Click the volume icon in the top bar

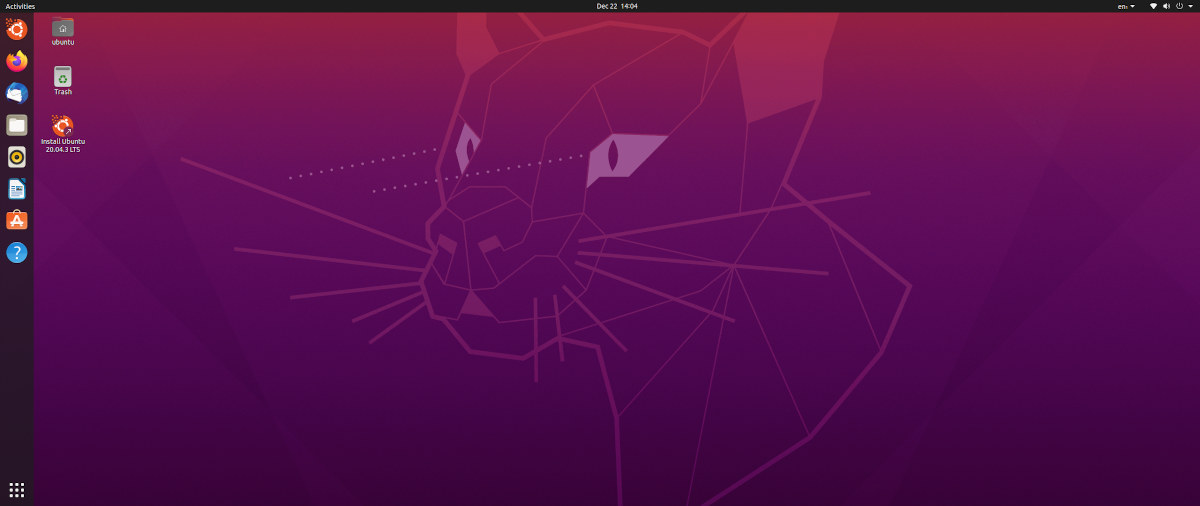1165,6
